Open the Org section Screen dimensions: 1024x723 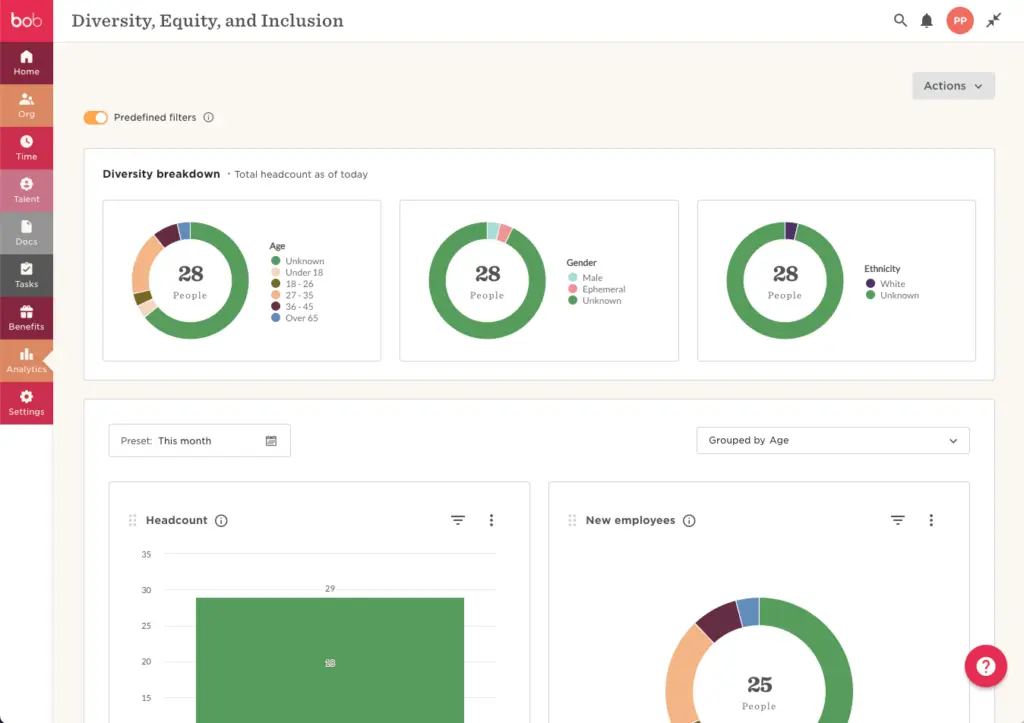click(26, 105)
